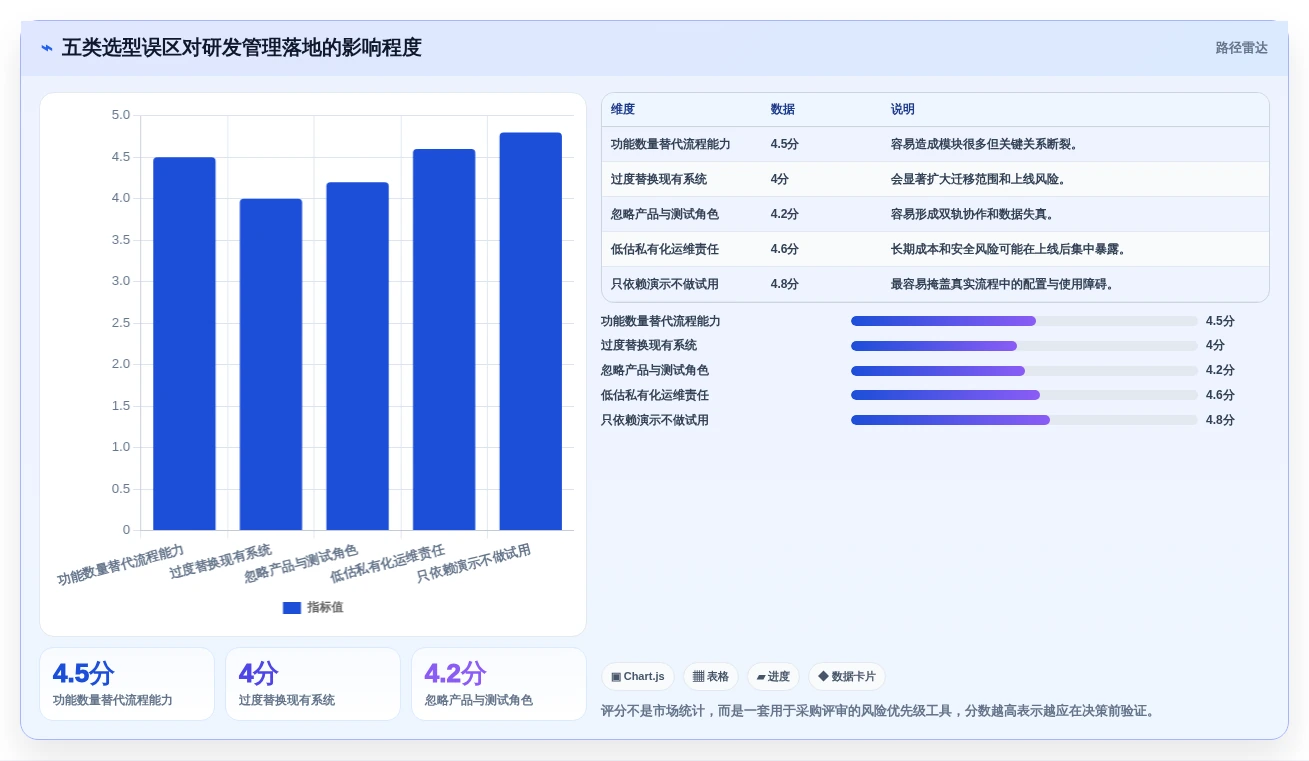Click progress bar for 忽略产品与测试角色

[x=1024, y=371]
